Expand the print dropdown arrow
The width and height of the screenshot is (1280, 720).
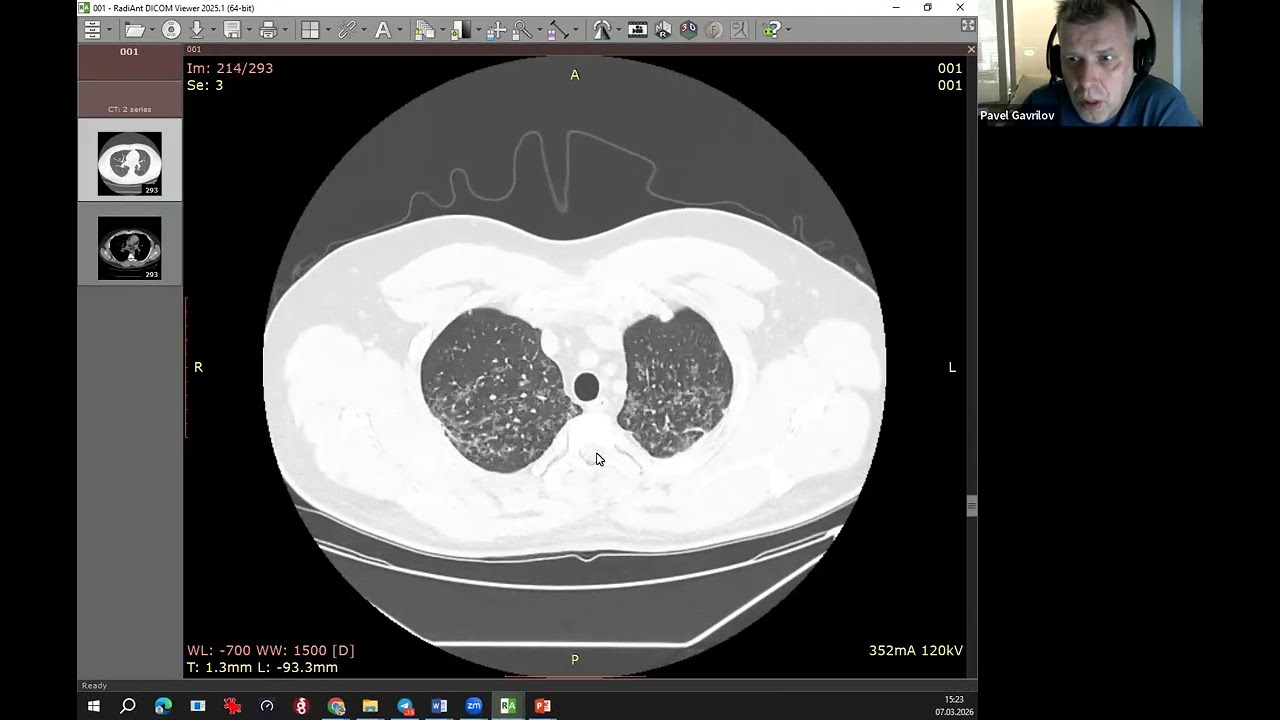pyautogui.click(x=285, y=30)
